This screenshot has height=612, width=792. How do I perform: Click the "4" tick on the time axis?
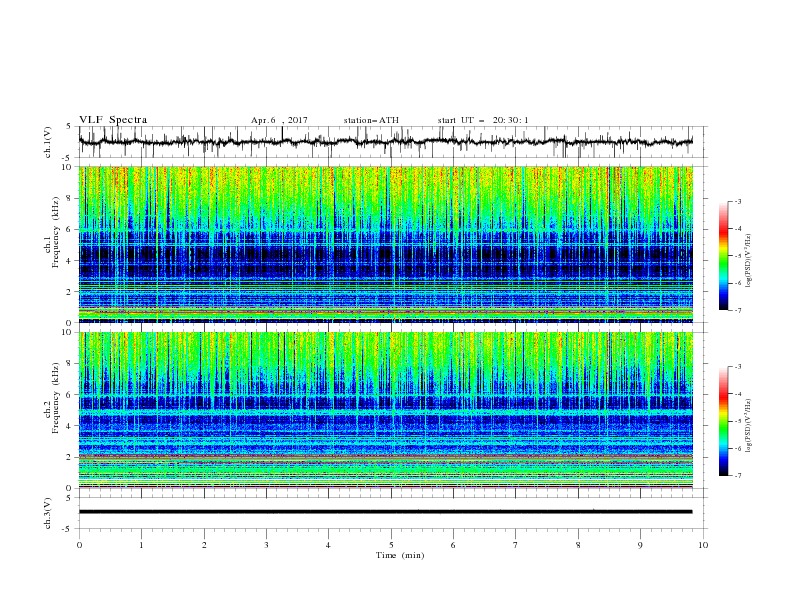click(328, 545)
